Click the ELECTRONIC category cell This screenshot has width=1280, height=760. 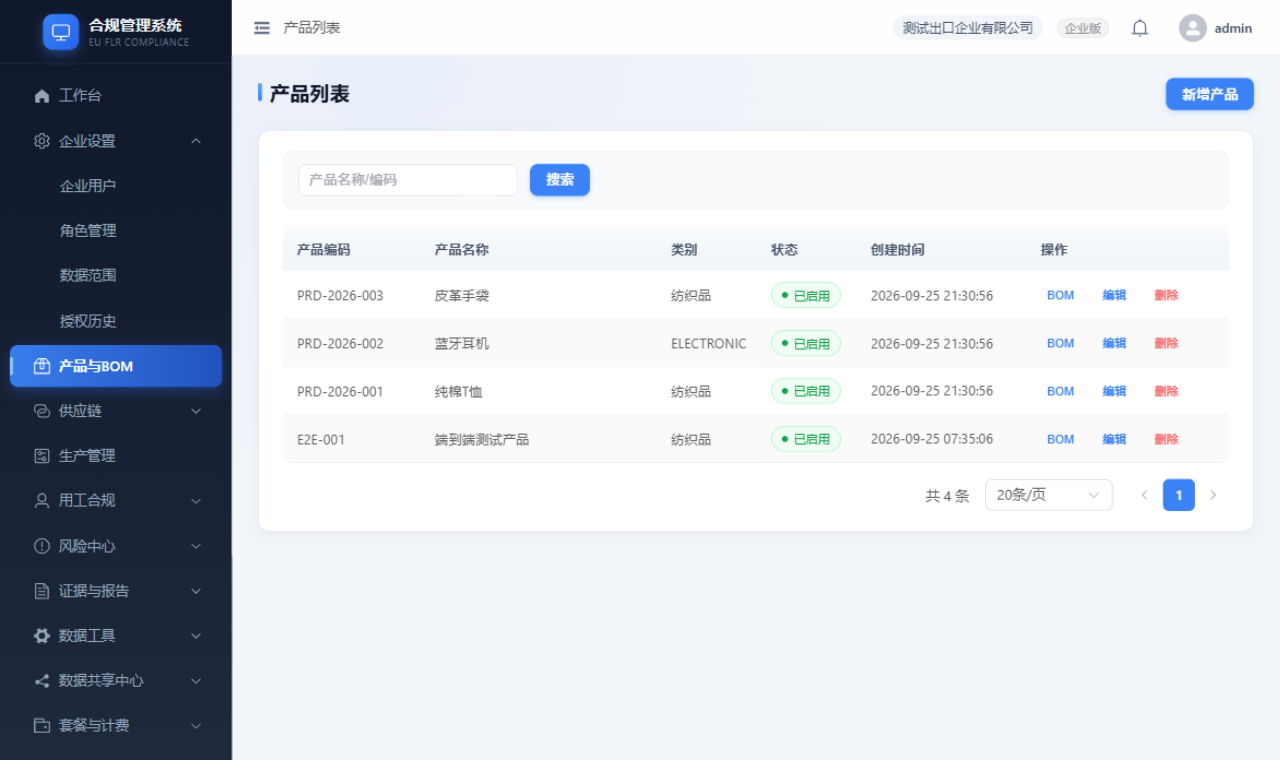pyautogui.click(x=708, y=343)
